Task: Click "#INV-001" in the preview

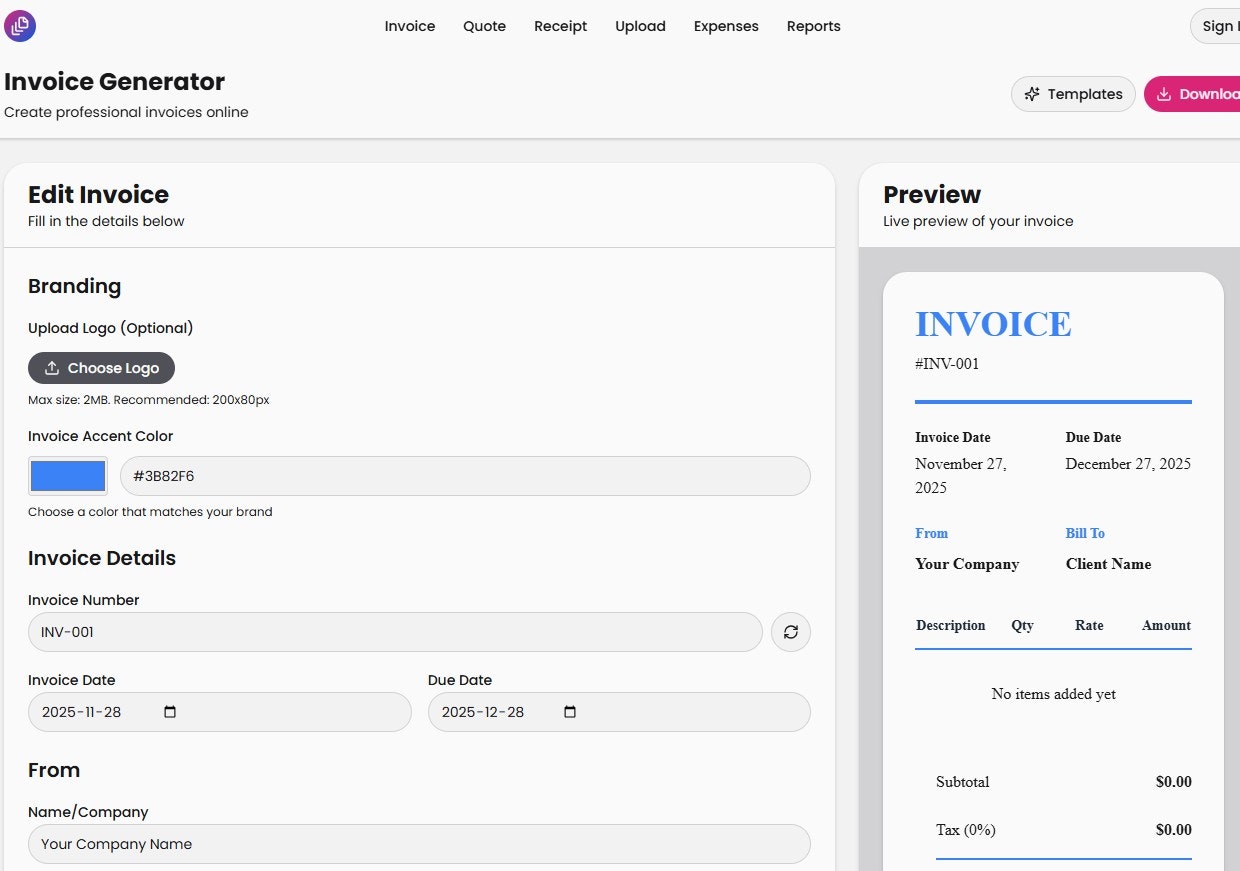Action: [x=947, y=364]
